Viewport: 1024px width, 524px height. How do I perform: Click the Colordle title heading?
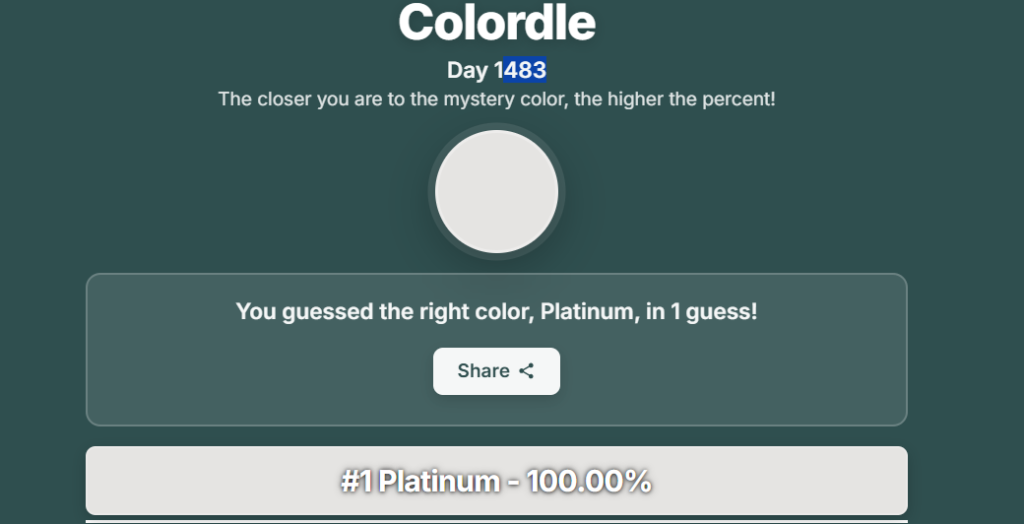coord(497,22)
